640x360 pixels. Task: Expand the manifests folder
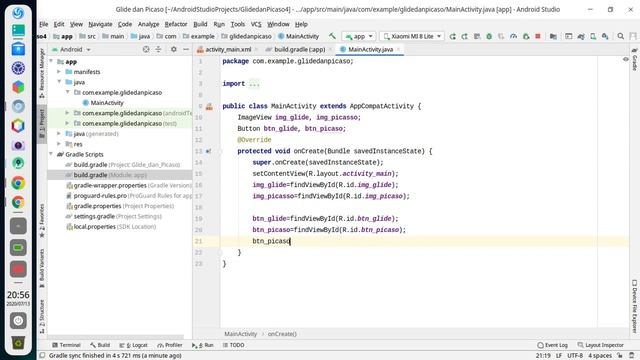(x=59, y=72)
